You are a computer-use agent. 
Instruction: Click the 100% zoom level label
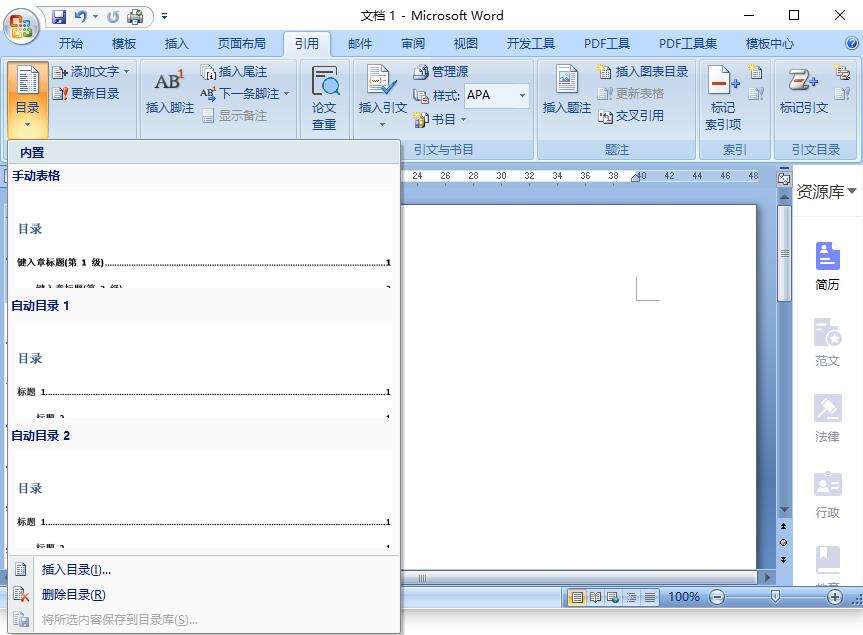click(684, 597)
